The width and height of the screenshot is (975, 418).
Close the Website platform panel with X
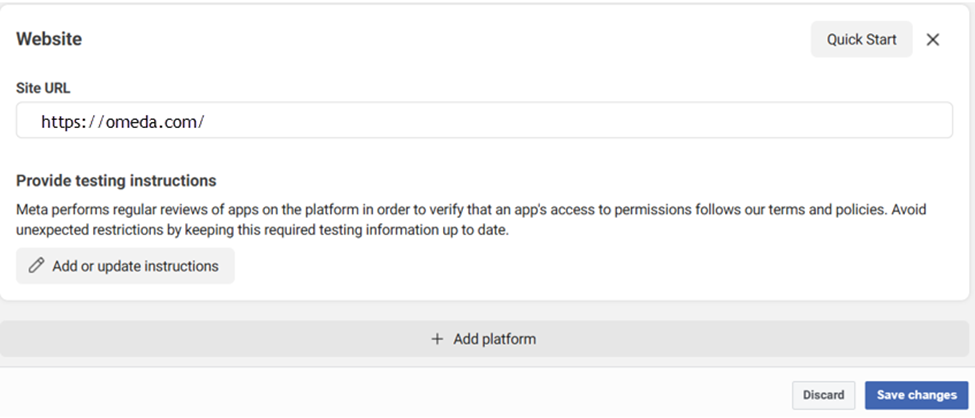coord(933,40)
